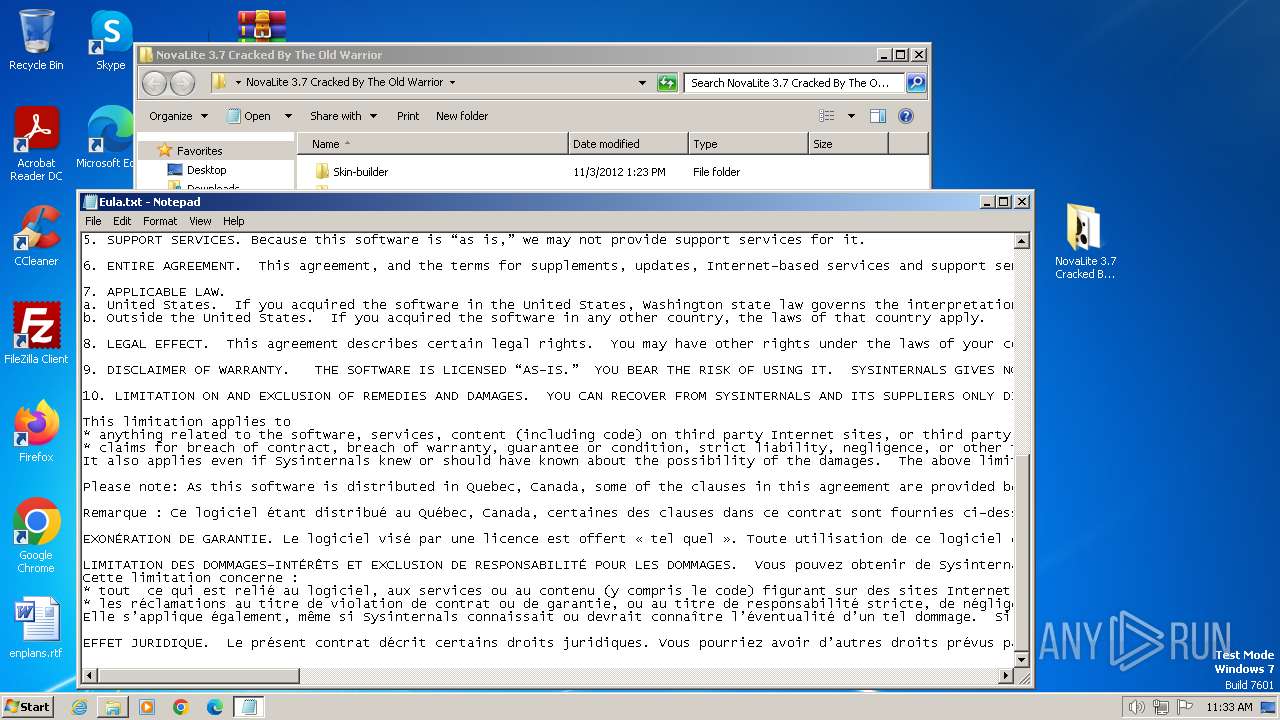Click the Explorer forward navigation arrow
This screenshot has width=1280, height=720.
[x=182, y=83]
